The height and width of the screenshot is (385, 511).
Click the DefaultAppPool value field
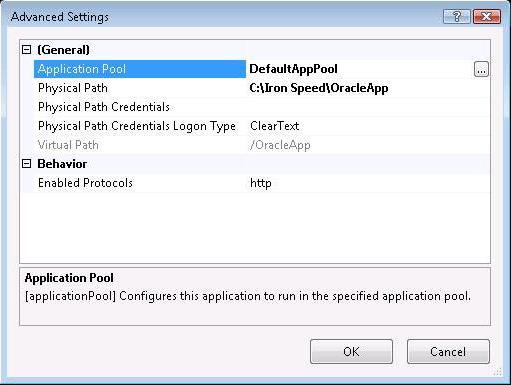[360, 69]
